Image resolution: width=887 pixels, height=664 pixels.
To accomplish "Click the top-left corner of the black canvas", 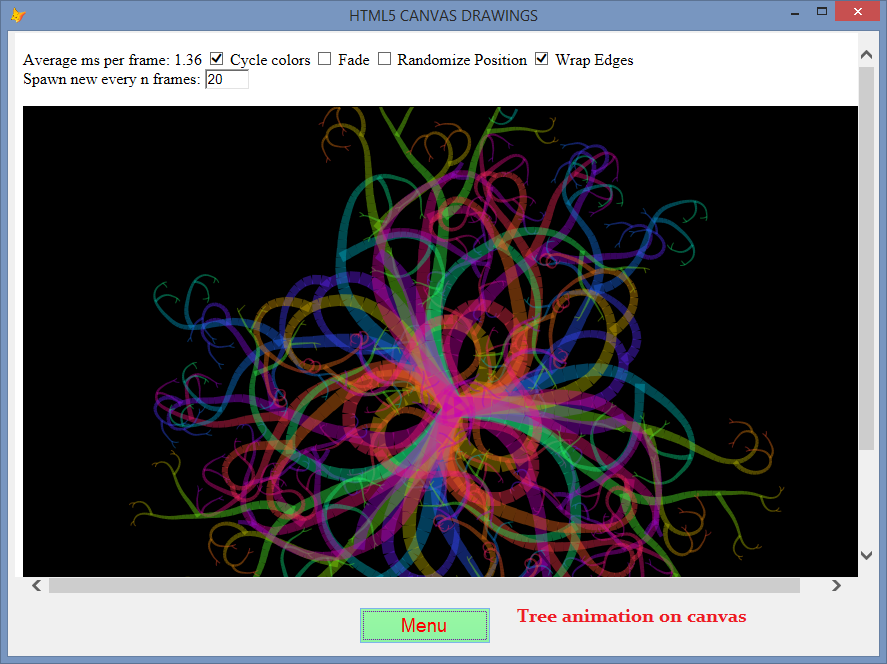I will click(x=30, y=112).
